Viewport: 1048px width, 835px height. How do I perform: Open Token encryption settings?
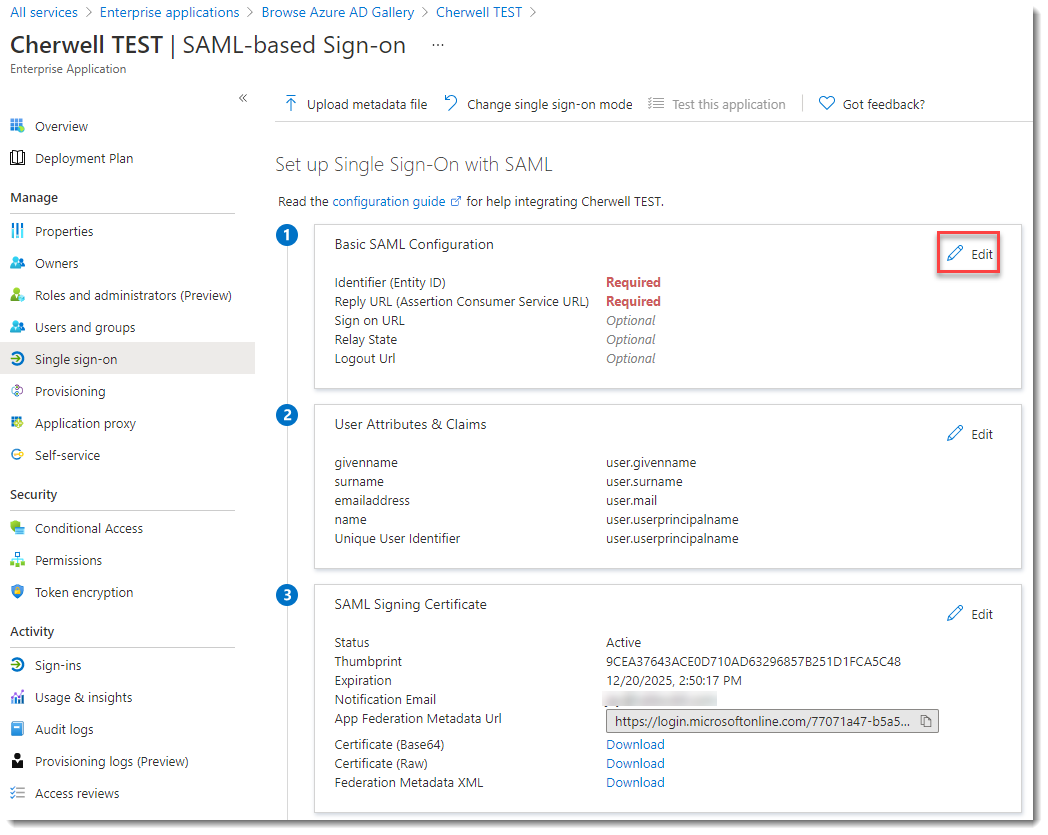point(83,592)
